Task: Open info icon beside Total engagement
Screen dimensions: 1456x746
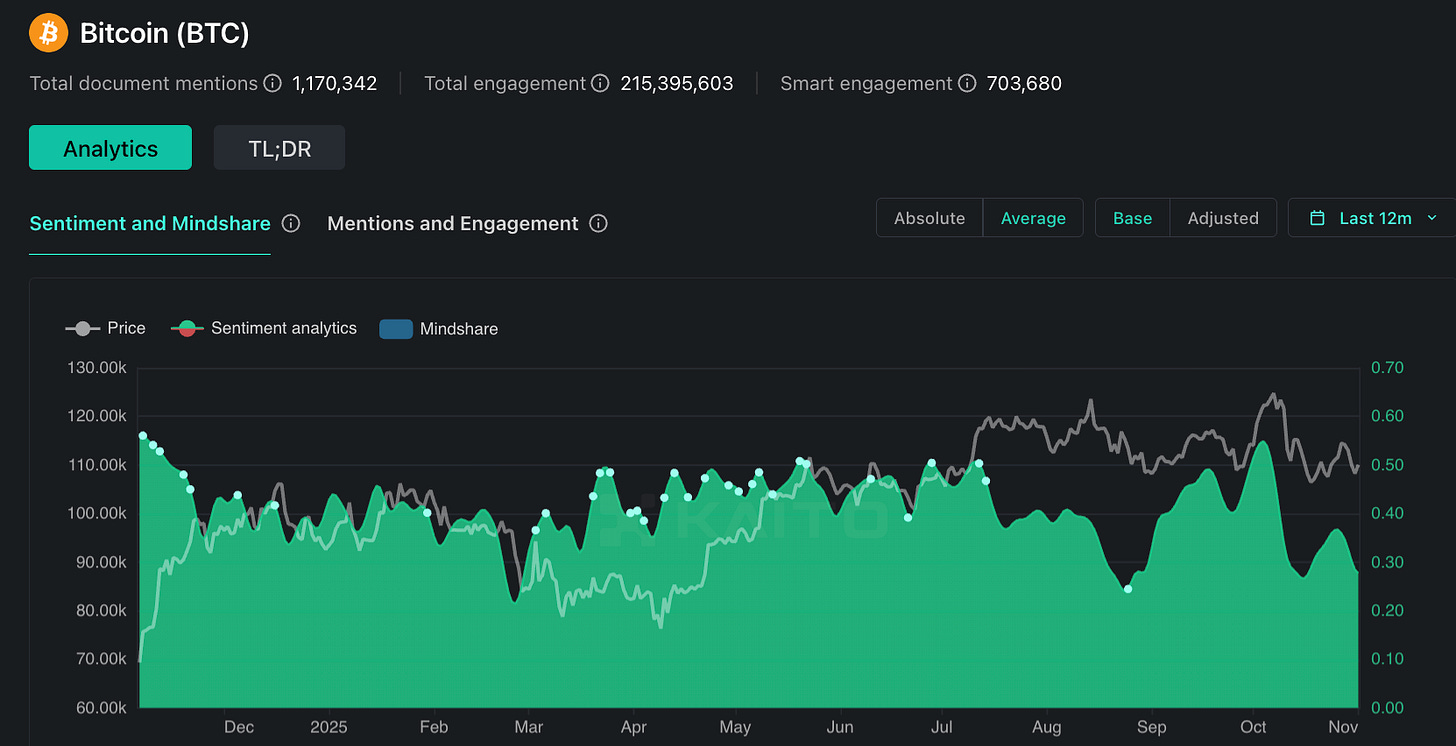Action: pos(600,83)
